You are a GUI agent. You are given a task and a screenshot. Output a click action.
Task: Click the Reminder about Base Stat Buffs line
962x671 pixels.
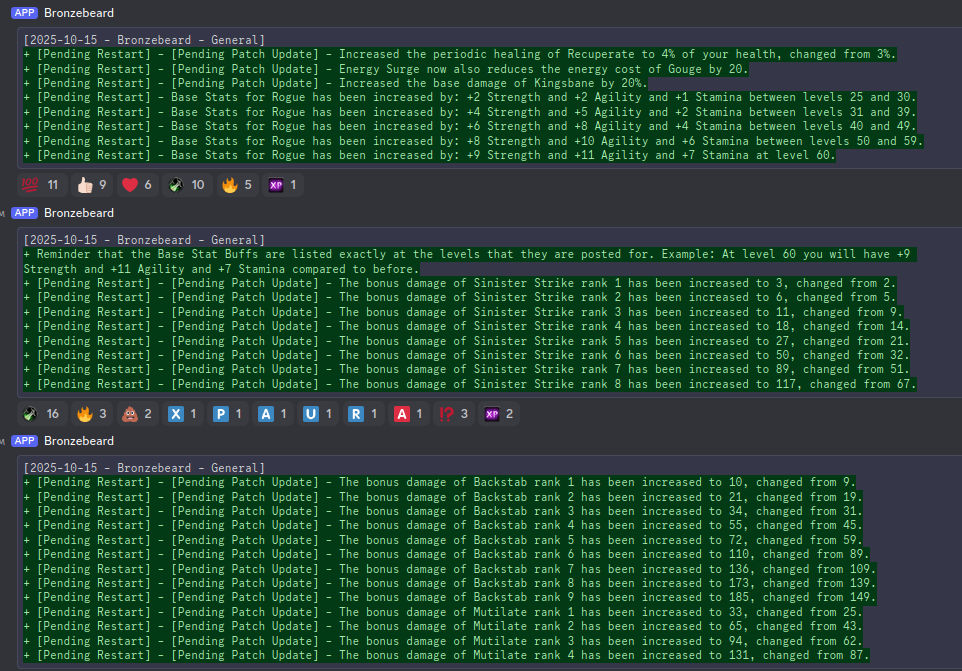click(x=470, y=261)
